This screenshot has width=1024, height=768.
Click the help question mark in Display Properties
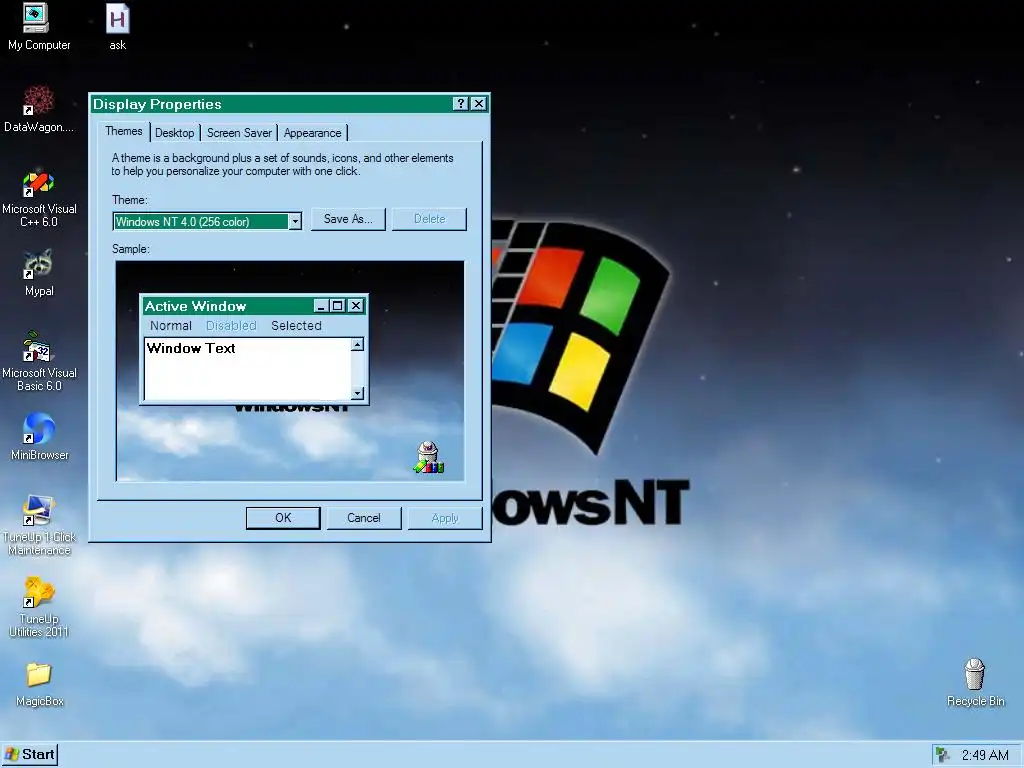460,104
